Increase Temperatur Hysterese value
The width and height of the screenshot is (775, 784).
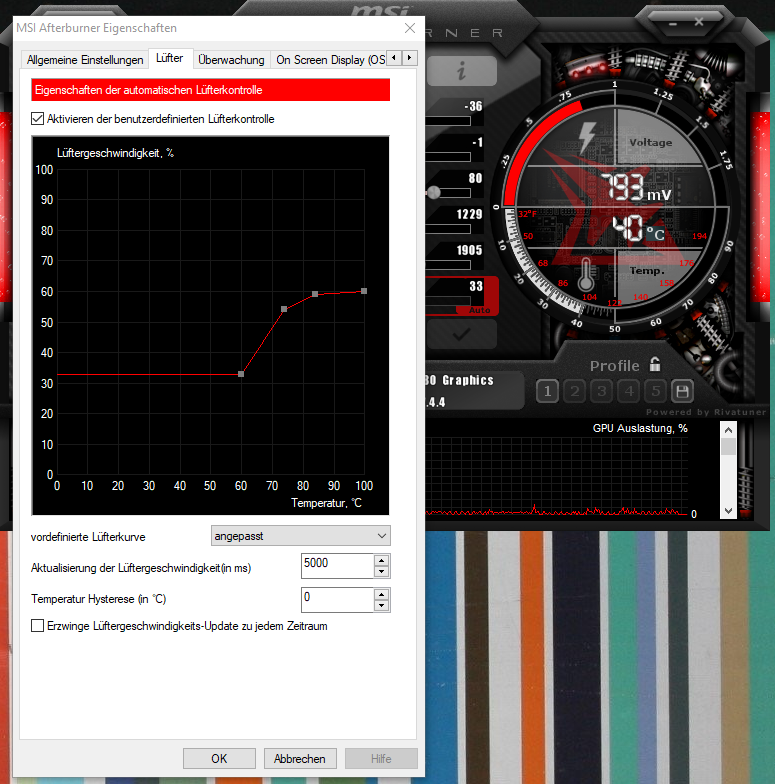click(382, 594)
